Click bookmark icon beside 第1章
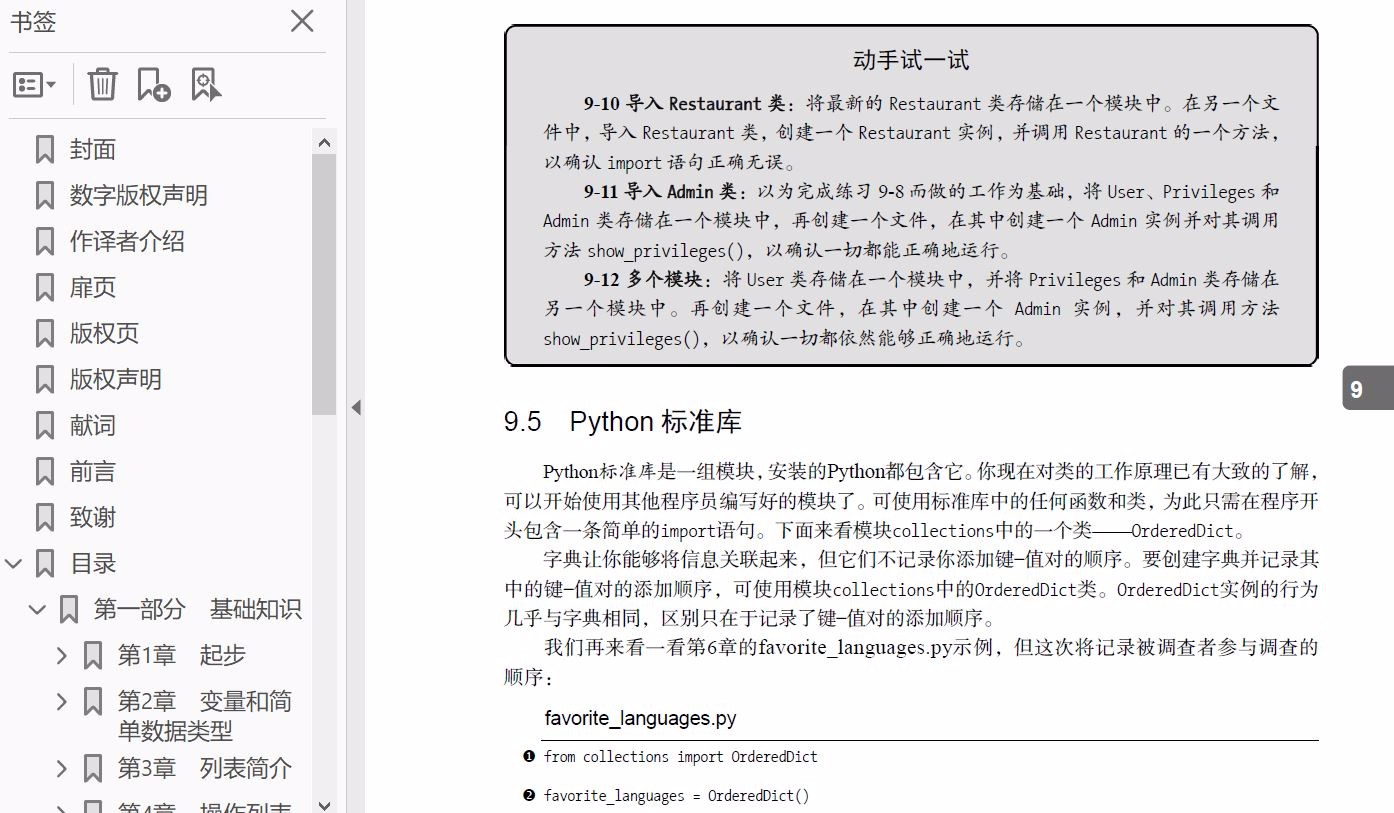Image resolution: width=1394 pixels, height=813 pixels. click(93, 656)
